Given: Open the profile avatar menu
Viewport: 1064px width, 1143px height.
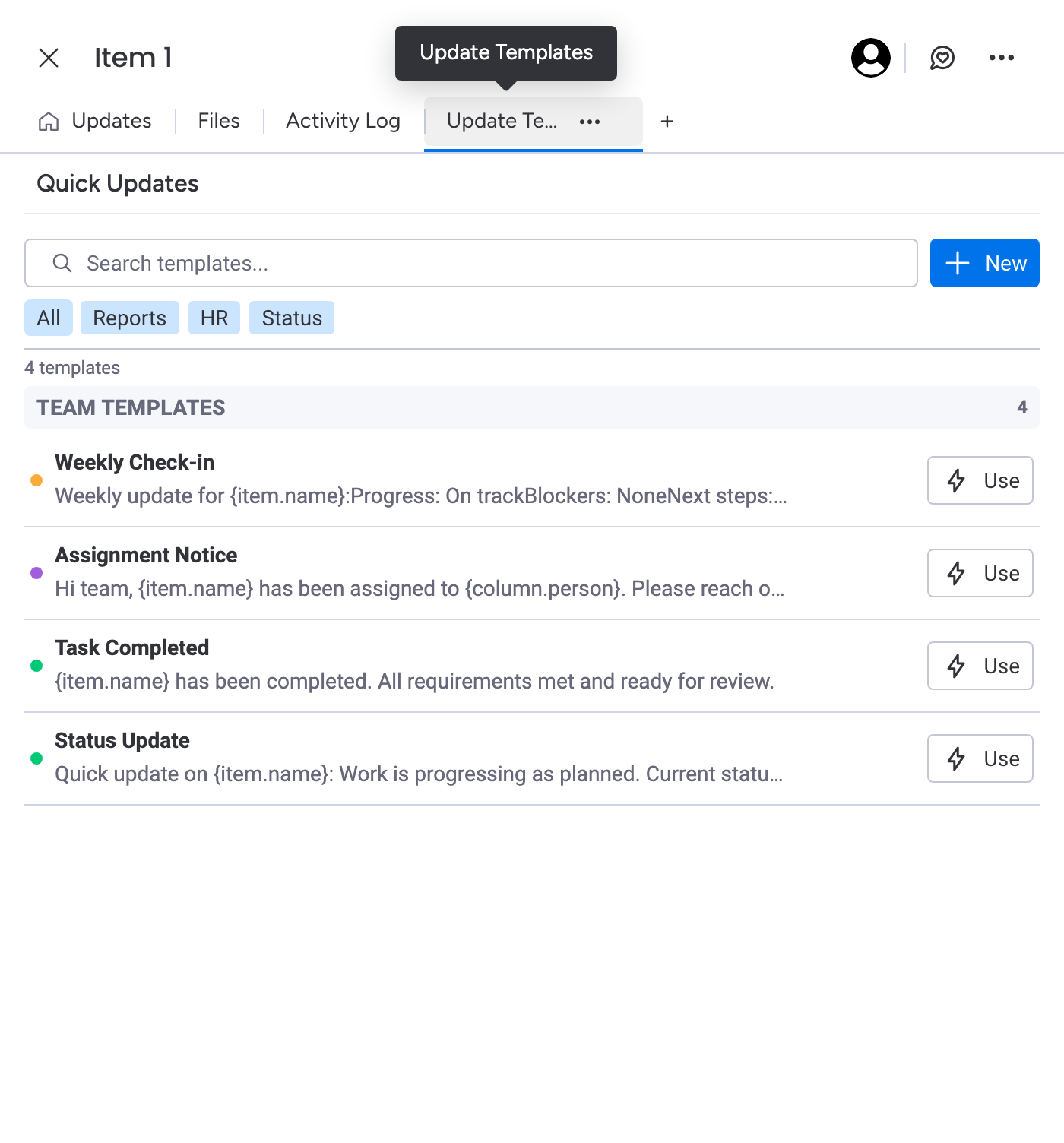Looking at the screenshot, I should tap(869, 57).
